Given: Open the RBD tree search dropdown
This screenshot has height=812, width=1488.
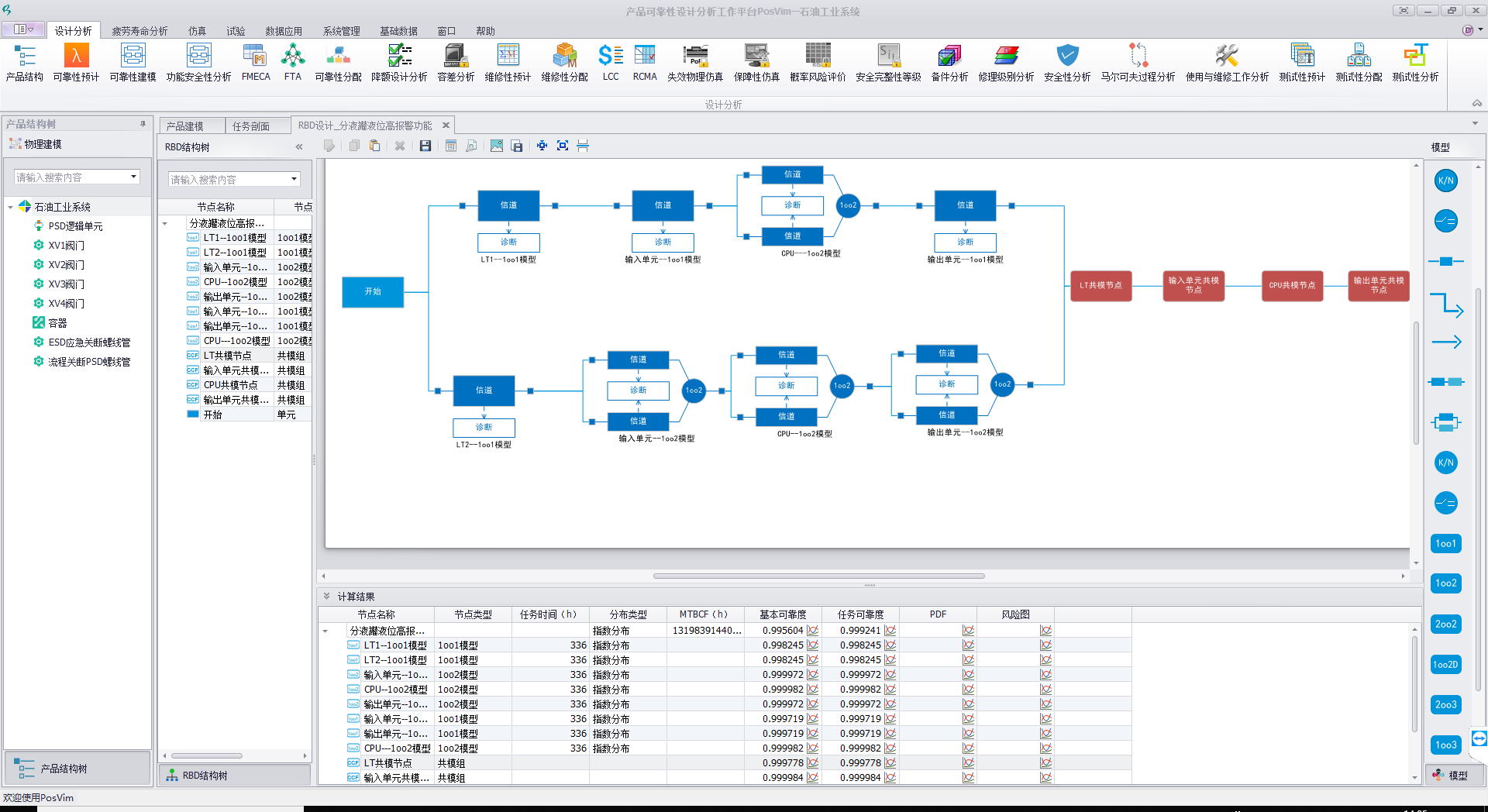Looking at the screenshot, I should pos(294,179).
